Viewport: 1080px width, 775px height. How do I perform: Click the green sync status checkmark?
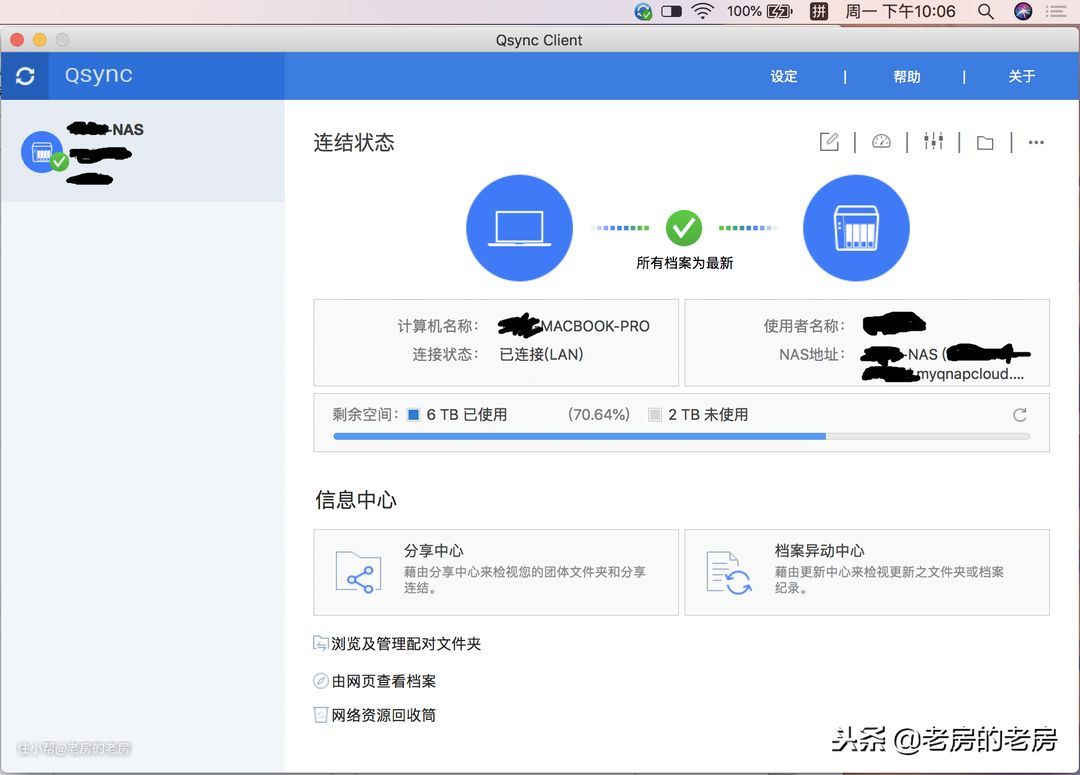point(684,228)
